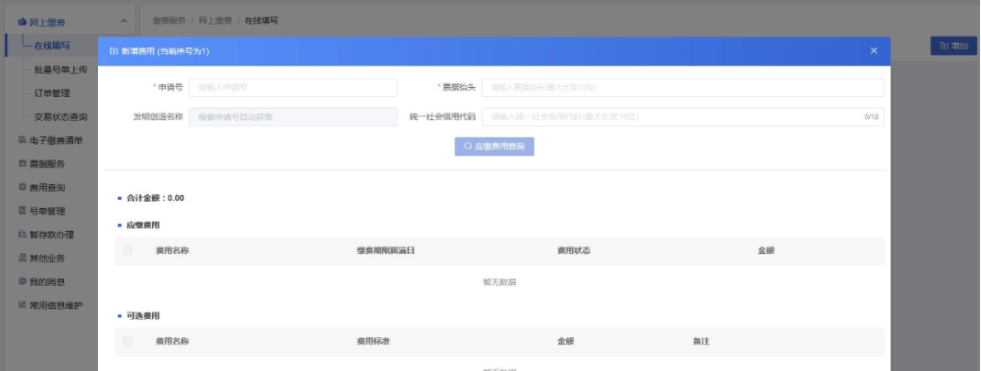Viewport: 981px width, 371px height.
Task: Click the 新增费用 dialog title icon
Action: tap(113, 51)
